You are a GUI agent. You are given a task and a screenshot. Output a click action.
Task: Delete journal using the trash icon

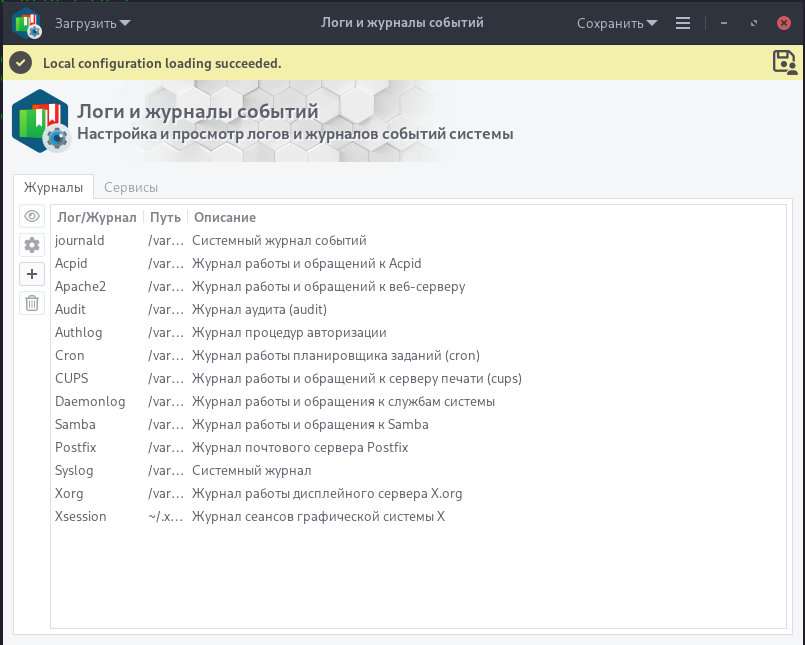coord(32,302)
